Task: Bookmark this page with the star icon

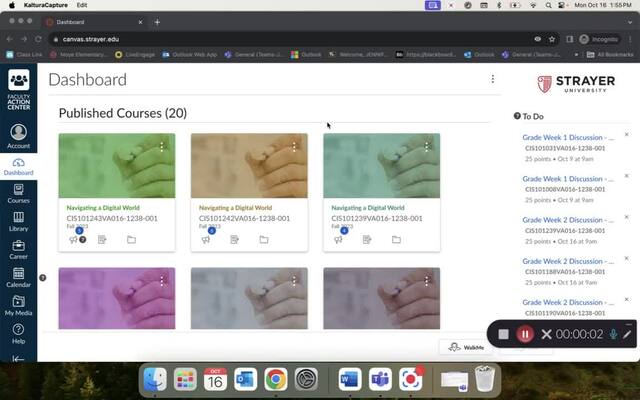Action: (552, 39)
